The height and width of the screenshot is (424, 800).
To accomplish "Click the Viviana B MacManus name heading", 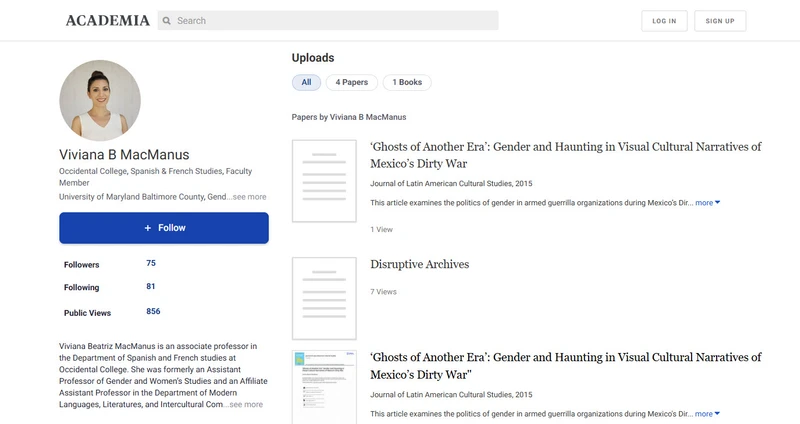I will 124,155.
